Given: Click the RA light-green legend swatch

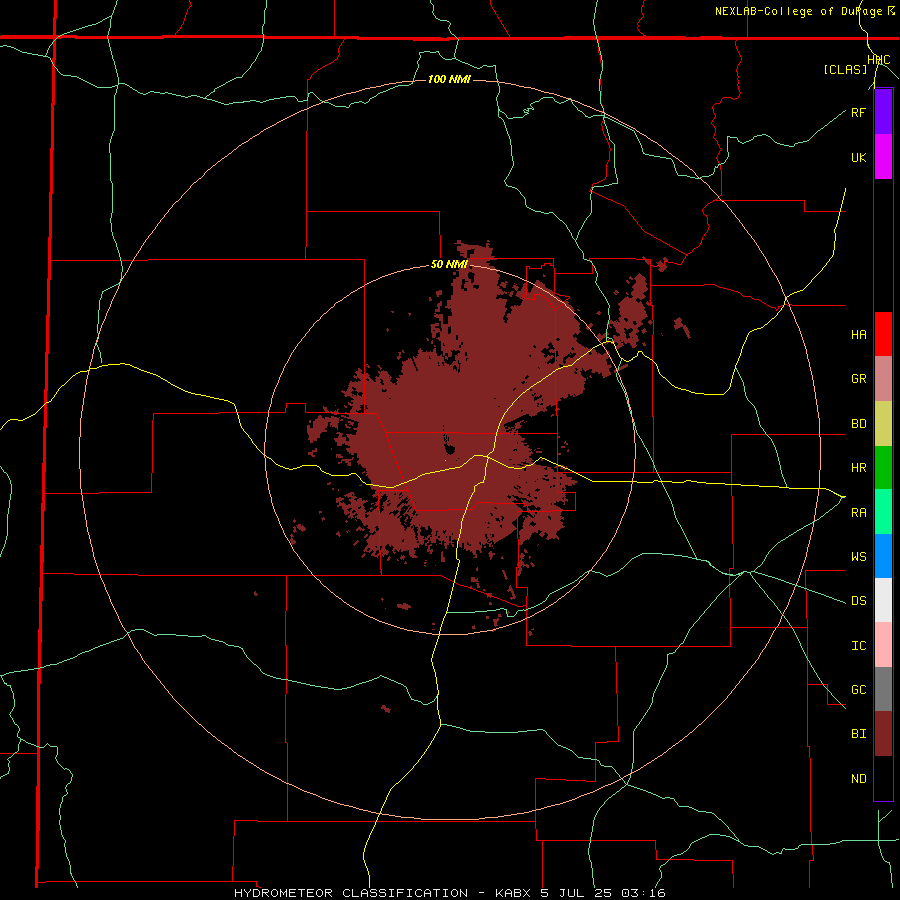Looking at the screenshot, I should coord(883,512).
